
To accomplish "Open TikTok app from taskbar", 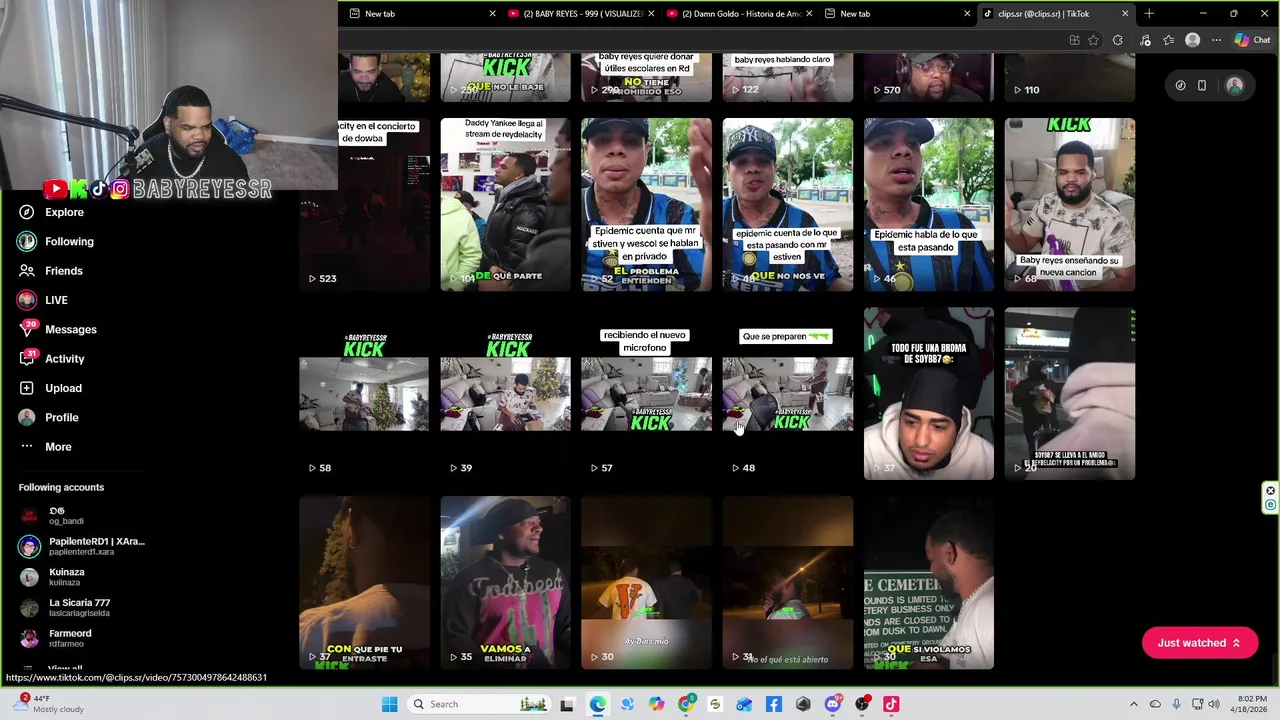I will click(891, 704).
